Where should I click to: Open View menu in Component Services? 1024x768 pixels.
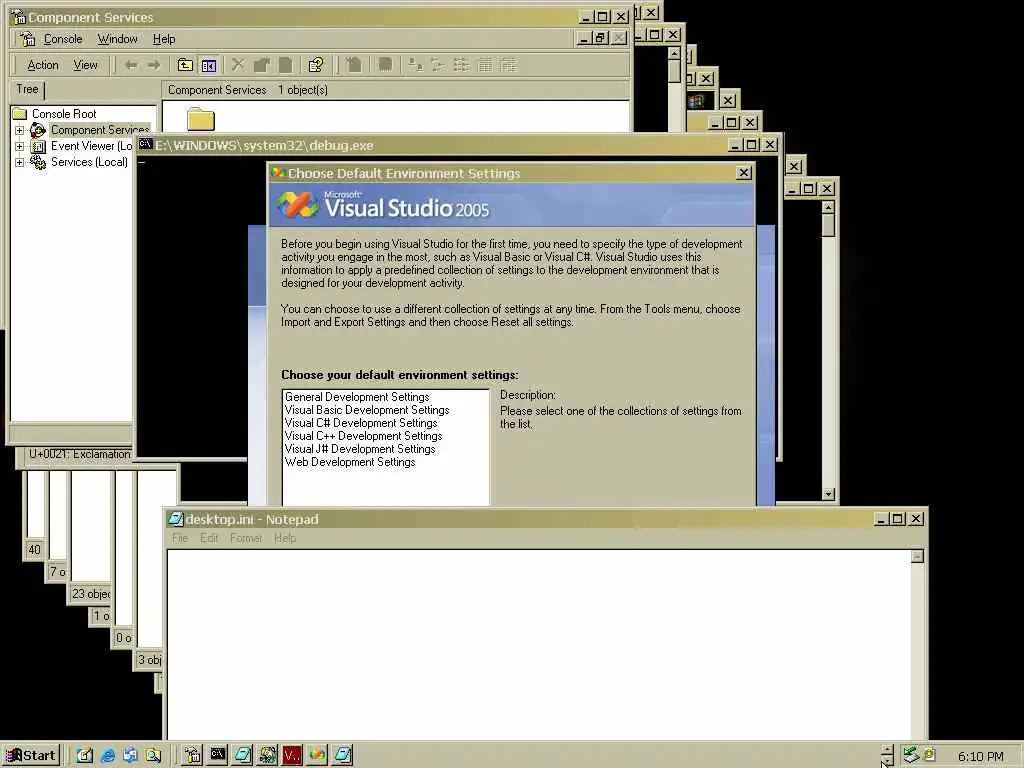[86, 65]
